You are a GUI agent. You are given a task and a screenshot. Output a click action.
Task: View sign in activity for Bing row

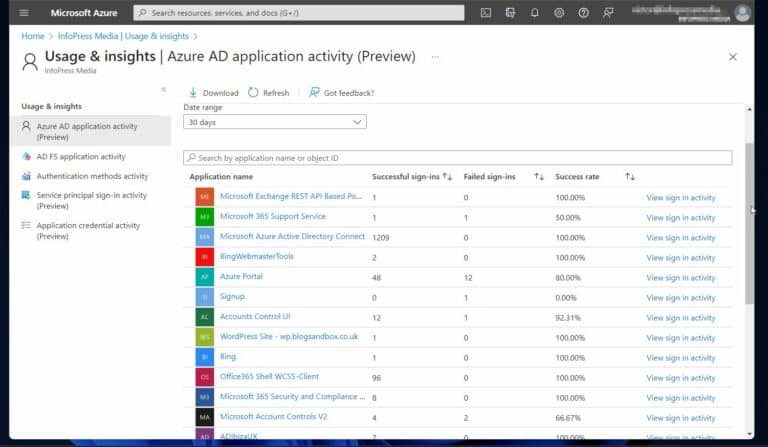point(681,358)
